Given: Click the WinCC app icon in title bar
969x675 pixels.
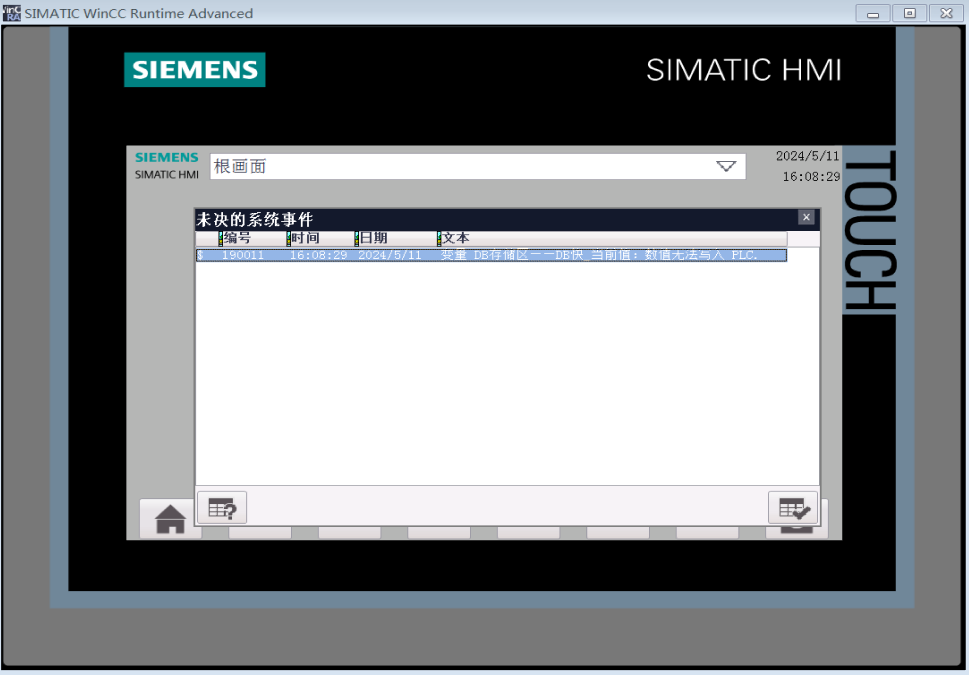Looking at the screenshot, I should point(12,12).
